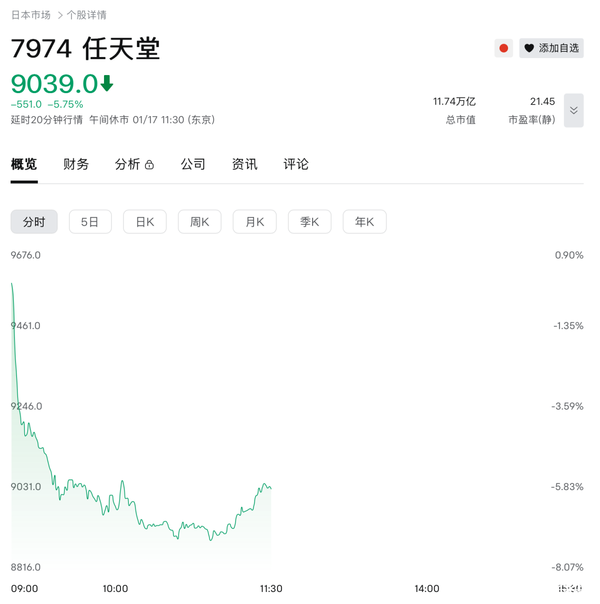The image size is (600, 604).
Task: Choose 周K chart interval
Action: coord(200,222)
